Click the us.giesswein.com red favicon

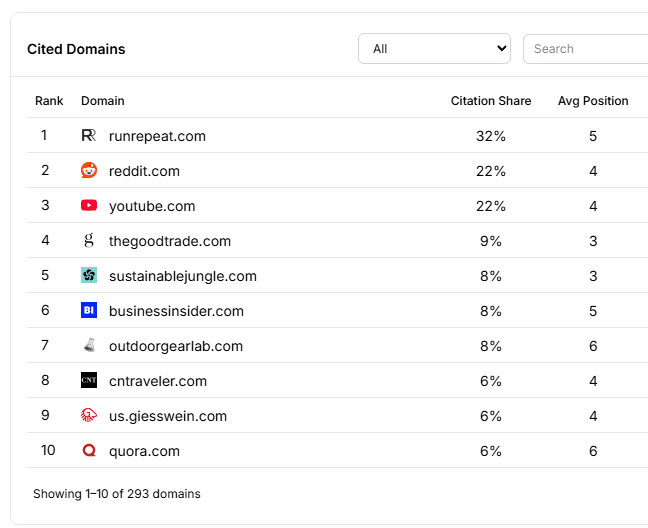(89, 415)
